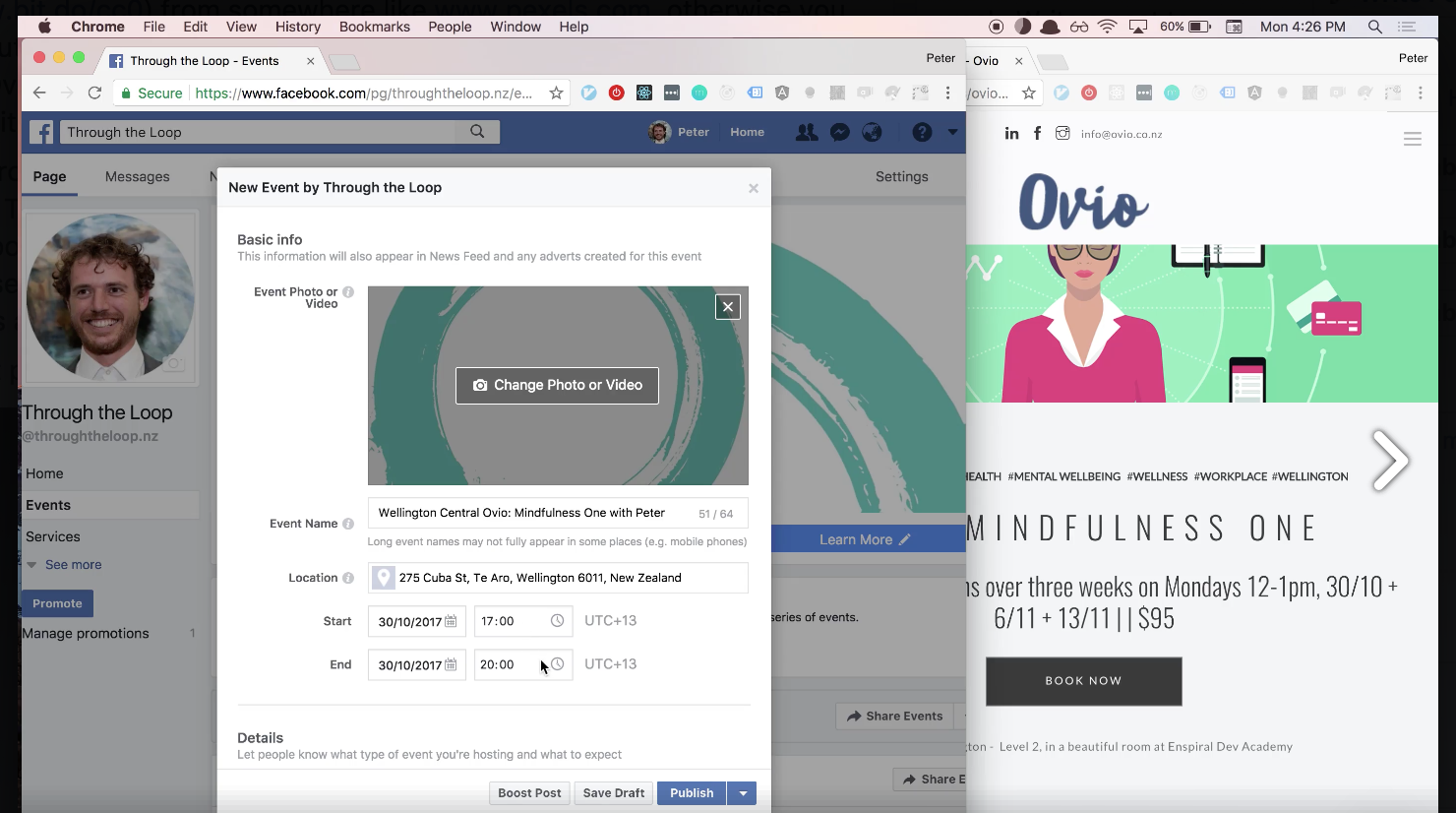Go to next slide with right arrow
Screen dimensions: 1456x813
(1390, 460)
